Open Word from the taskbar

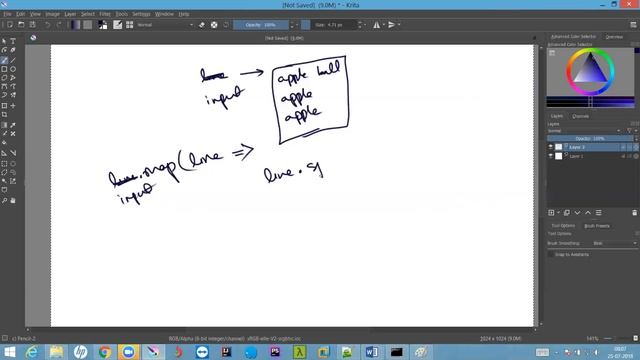[372, 352]
